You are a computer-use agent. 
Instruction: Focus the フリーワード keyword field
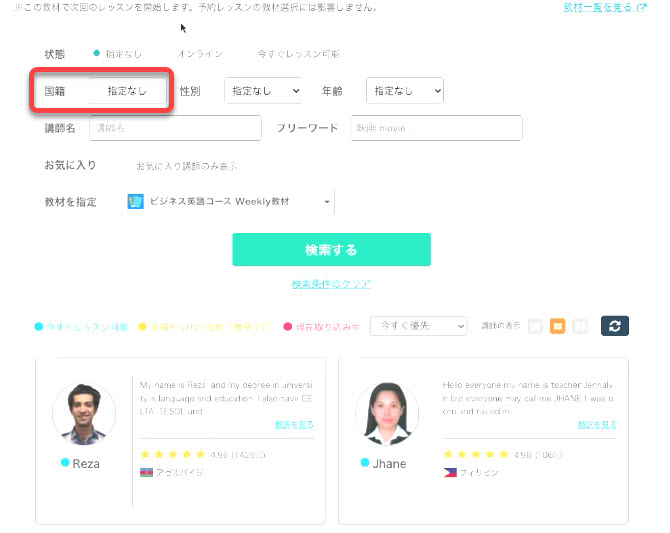436,128
